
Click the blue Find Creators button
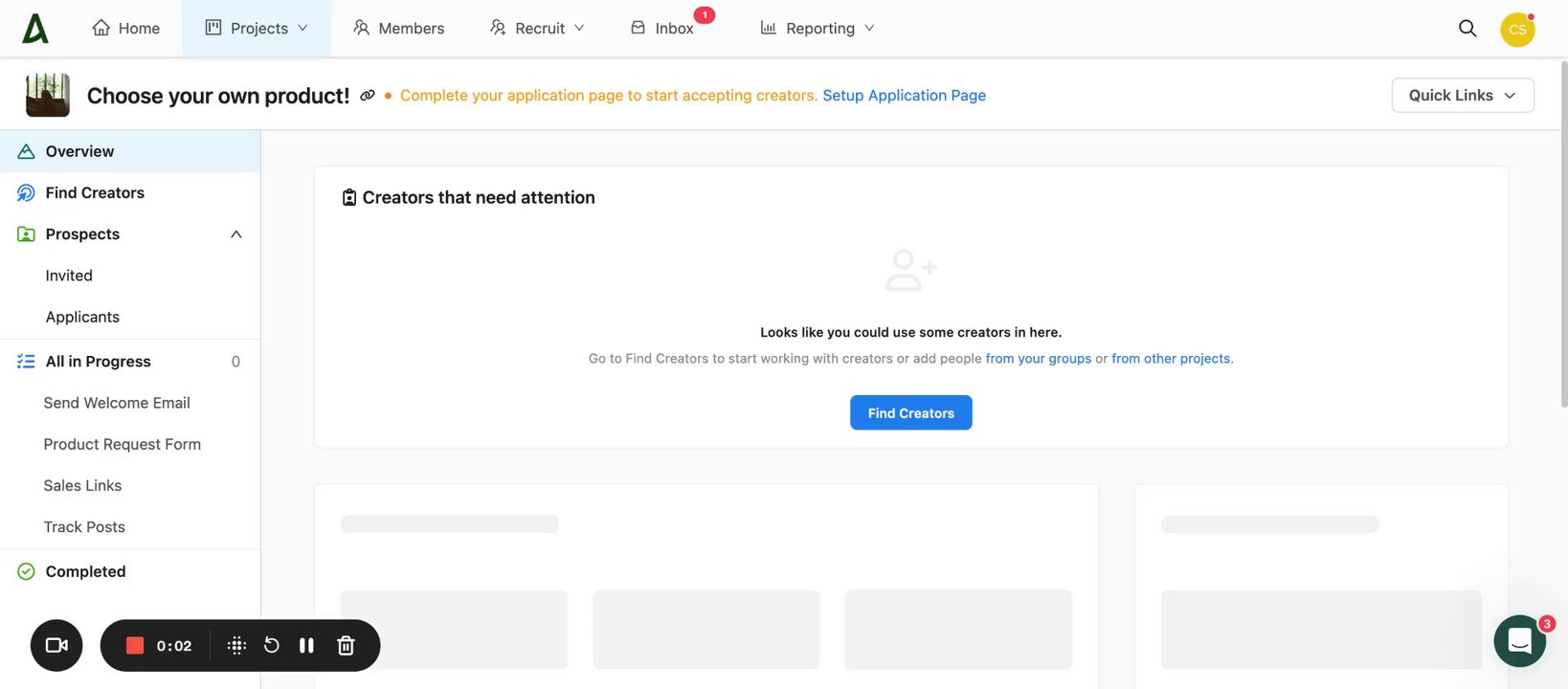click(x=910, y=413)
